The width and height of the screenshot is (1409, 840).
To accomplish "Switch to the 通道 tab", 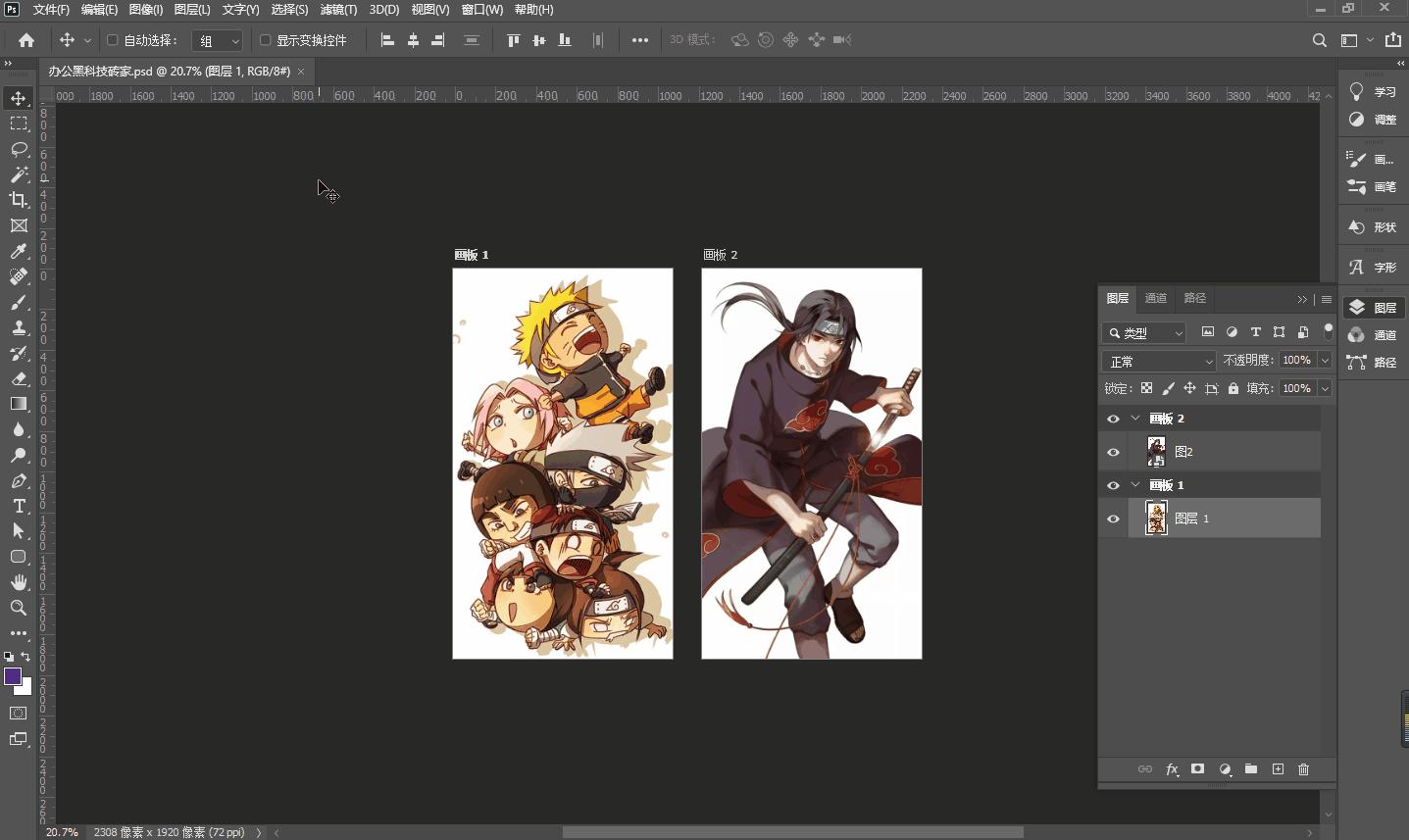I will coord(1156,298).
